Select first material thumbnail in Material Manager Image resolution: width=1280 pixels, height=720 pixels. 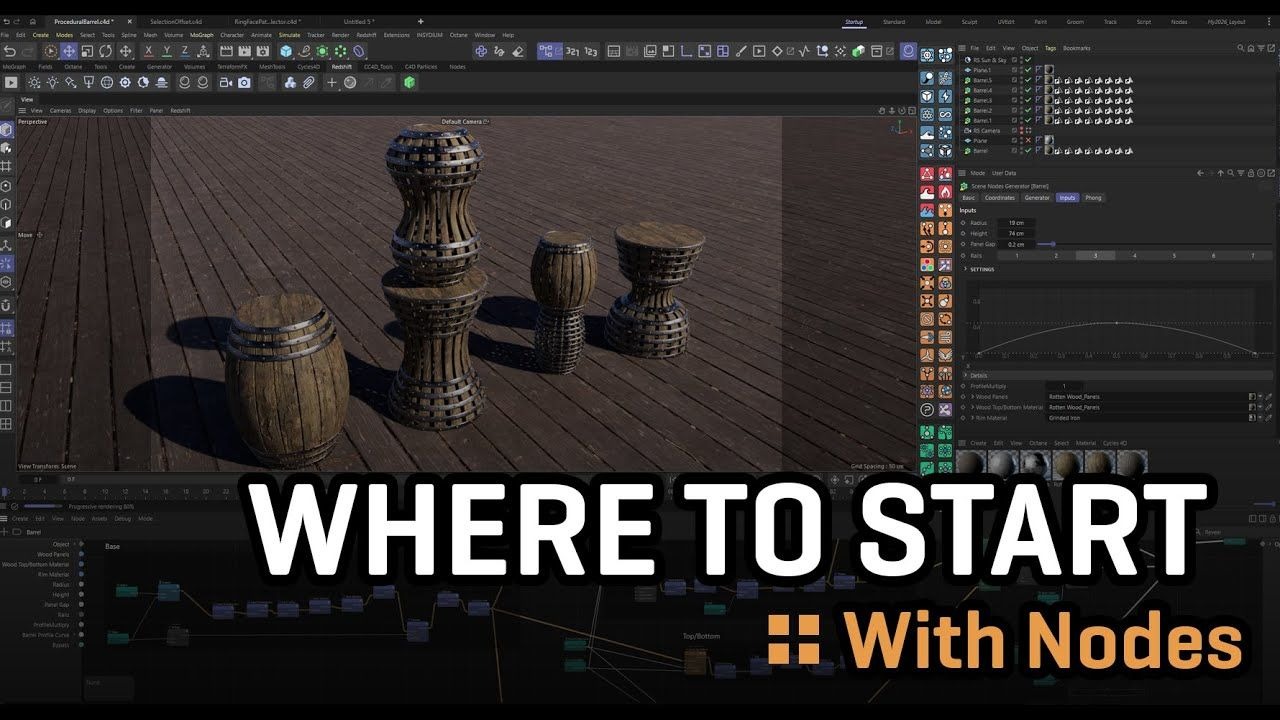coord(972,462)
